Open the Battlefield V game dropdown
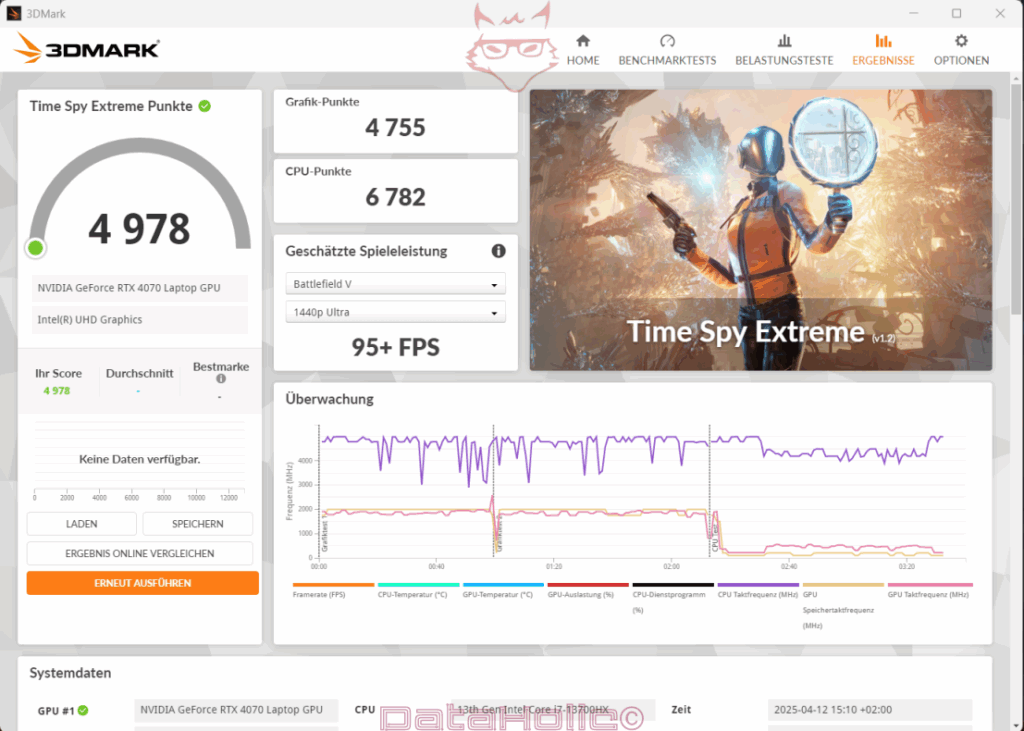The width and height of the screenshot is (1024, 731). (x=395, y=284)
